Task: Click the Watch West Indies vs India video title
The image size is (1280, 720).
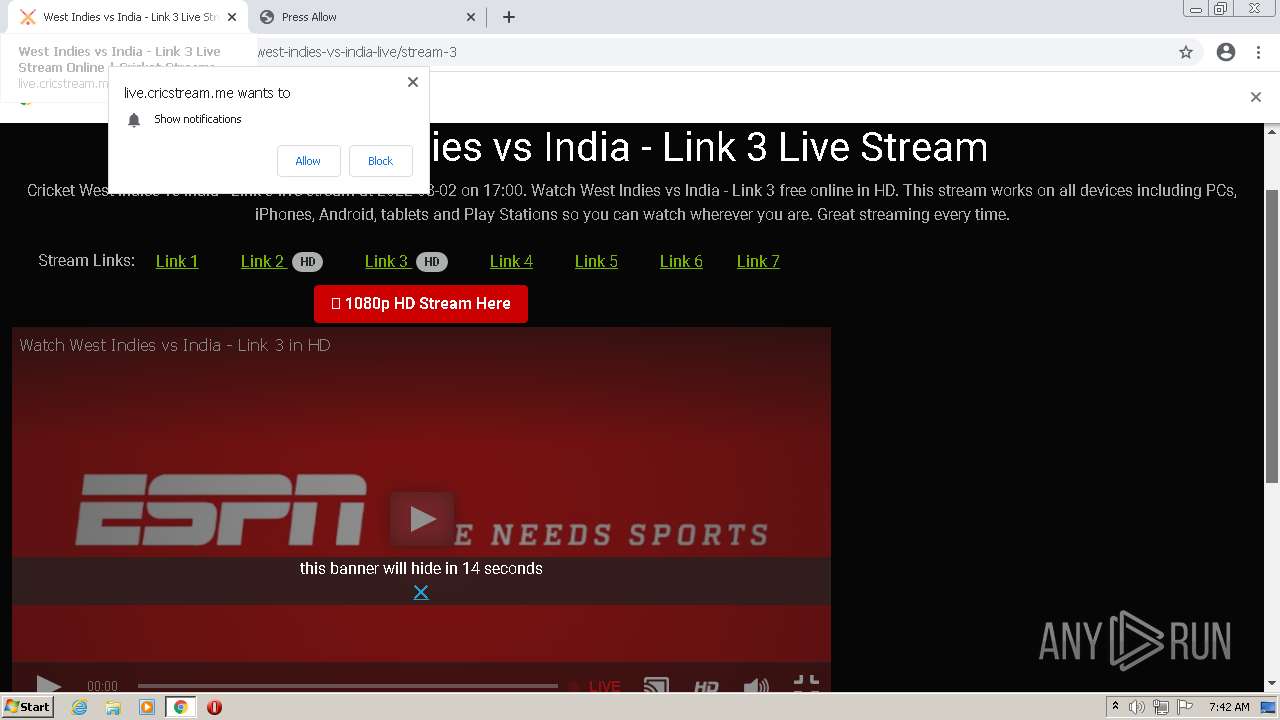Action: [x=175, y=345]
